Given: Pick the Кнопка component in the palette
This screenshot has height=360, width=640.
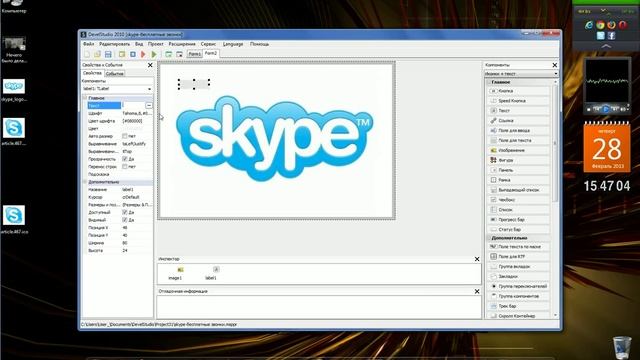Looking at the screenshot, I should (518, 91).
